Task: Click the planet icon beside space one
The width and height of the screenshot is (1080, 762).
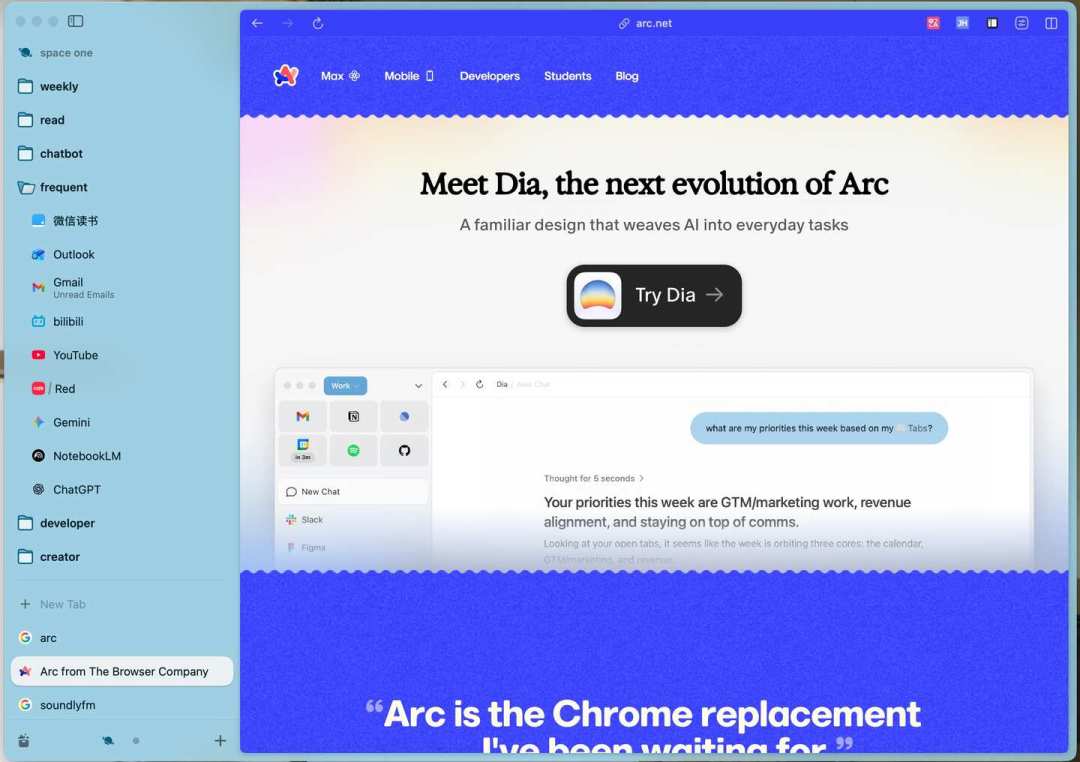Action: click(x=25, y=52)
